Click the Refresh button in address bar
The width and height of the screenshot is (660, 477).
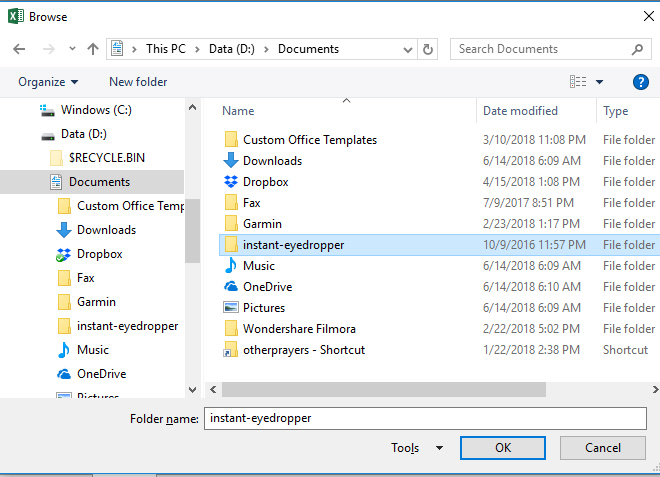click(429, 49)
